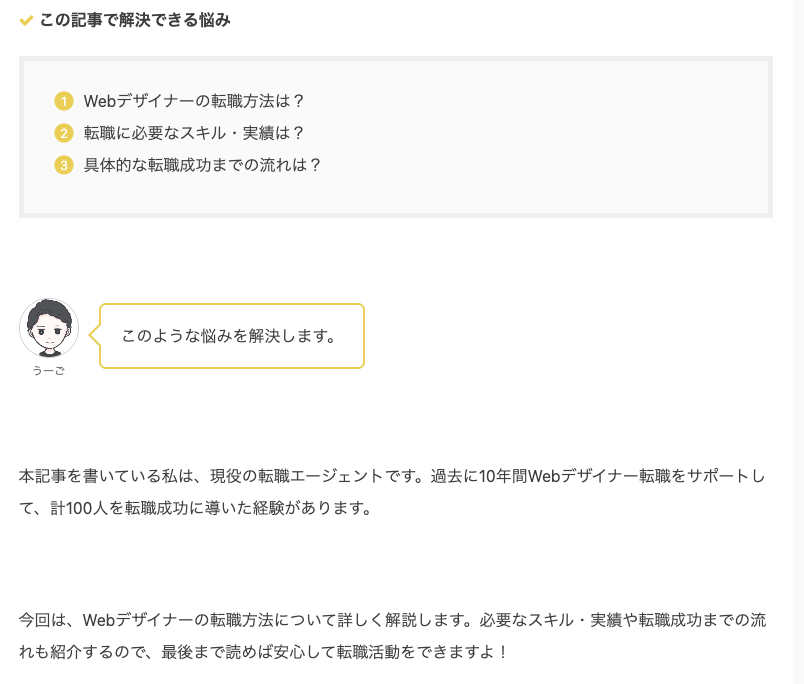Select list item Webデザイナーの転職方法は？

[194, 101]
